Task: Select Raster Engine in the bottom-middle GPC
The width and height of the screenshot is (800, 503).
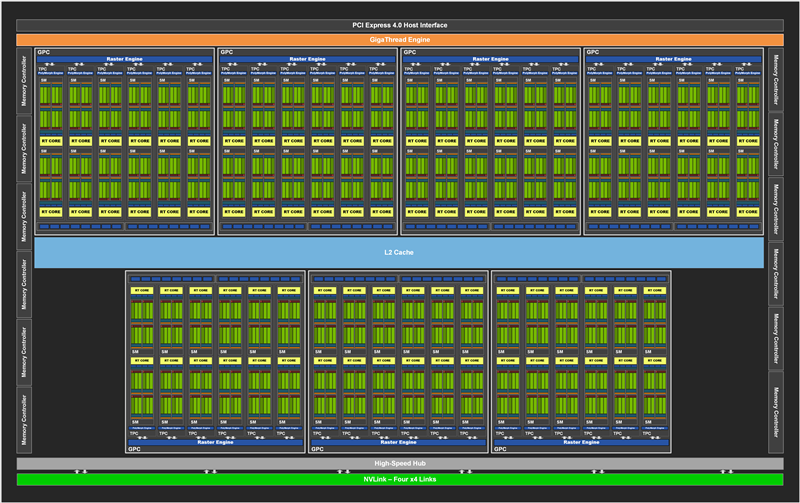Action: tap(399, 442)
